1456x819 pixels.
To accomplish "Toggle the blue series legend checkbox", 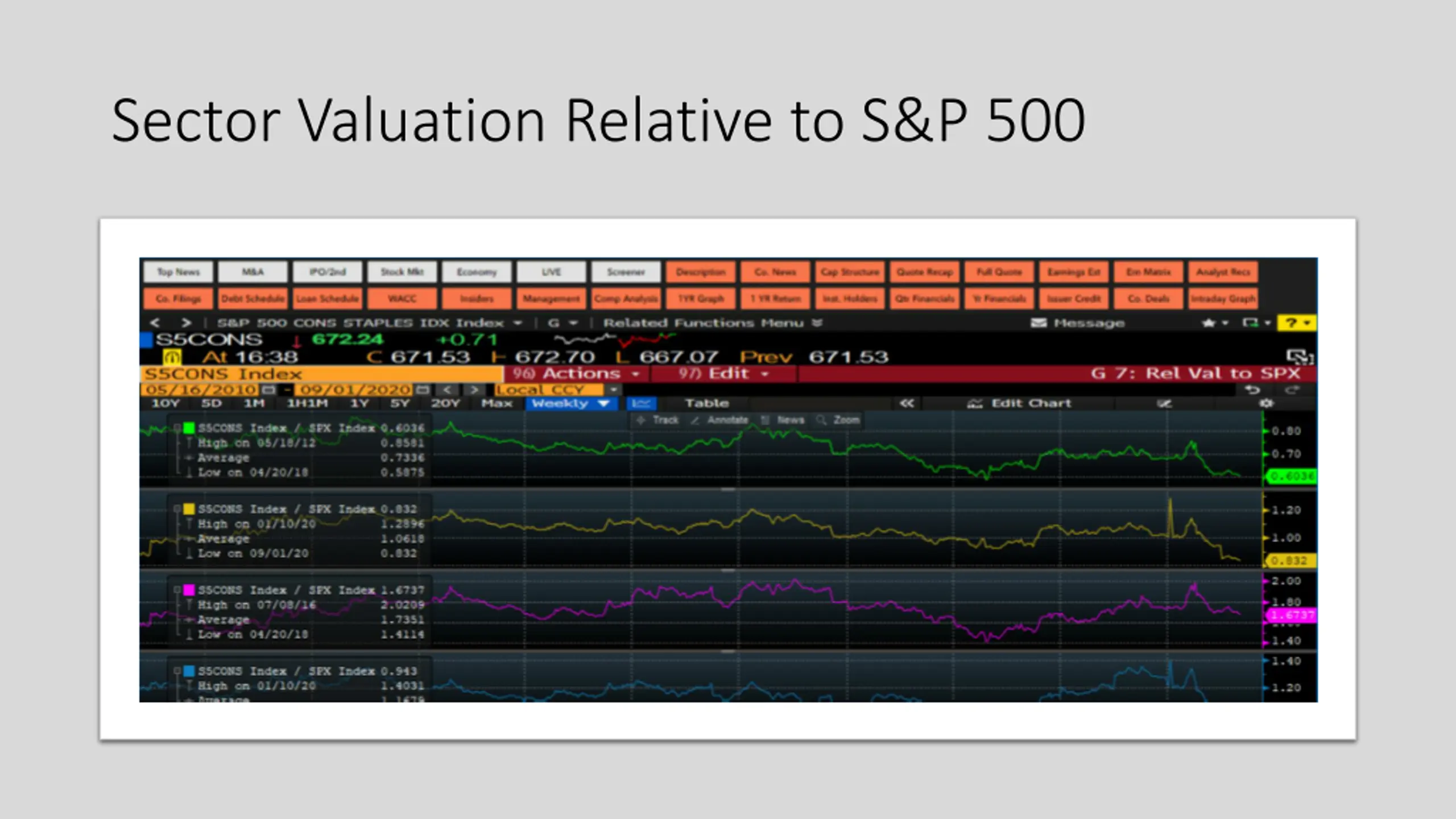I will 177,671.
